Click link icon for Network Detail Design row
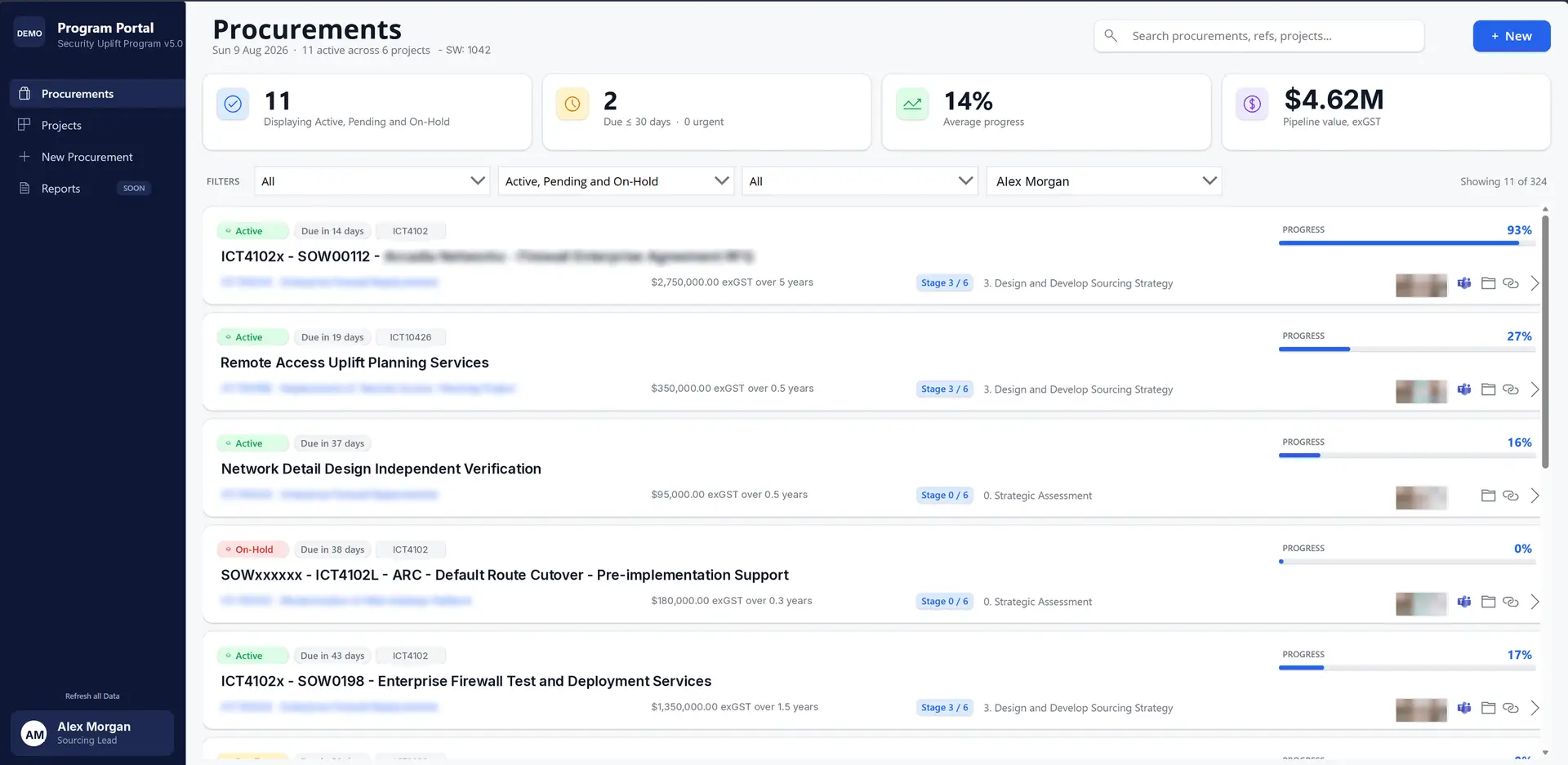The width and height of the screenshot is (1568, 765). [x=1511, y=496]
